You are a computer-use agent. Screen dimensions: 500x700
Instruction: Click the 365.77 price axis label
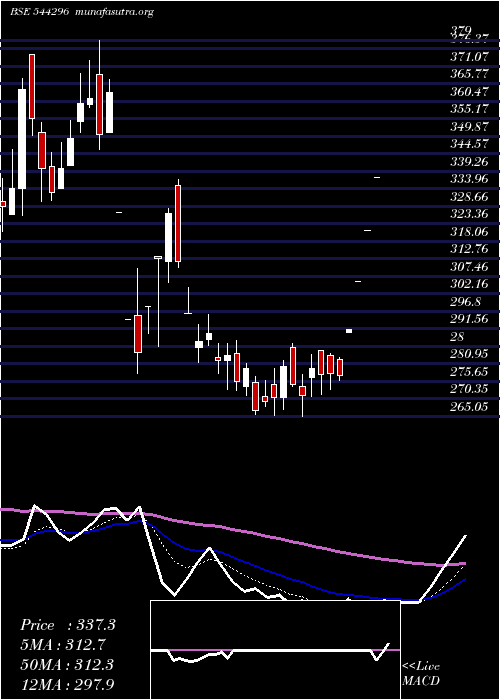click(x=469, y=74)
